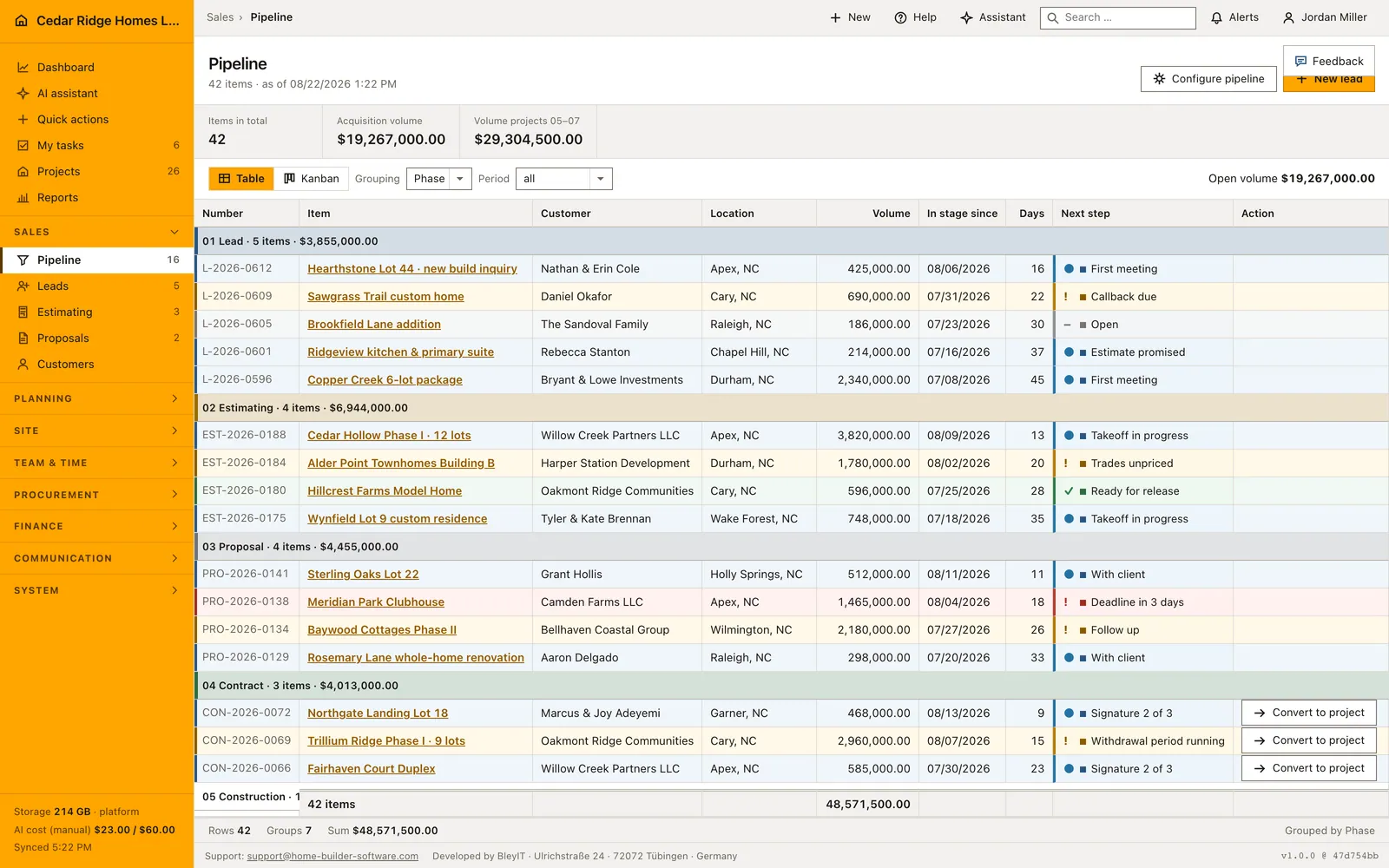Screen dimensions: 1389x868
Task: Click the Alerts bell icon
Action: (1217, 17)
